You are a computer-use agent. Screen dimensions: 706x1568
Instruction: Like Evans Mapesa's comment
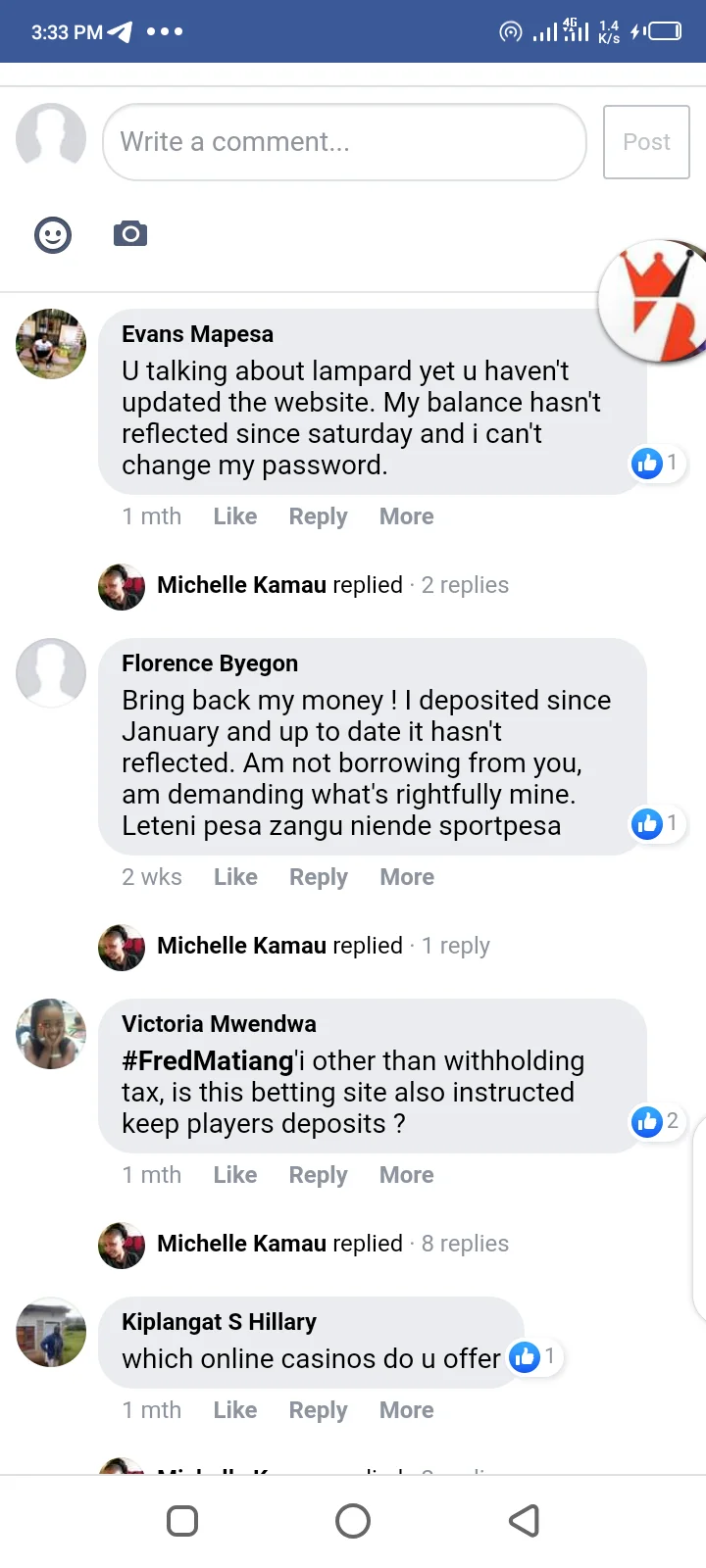tap(235, 516)
